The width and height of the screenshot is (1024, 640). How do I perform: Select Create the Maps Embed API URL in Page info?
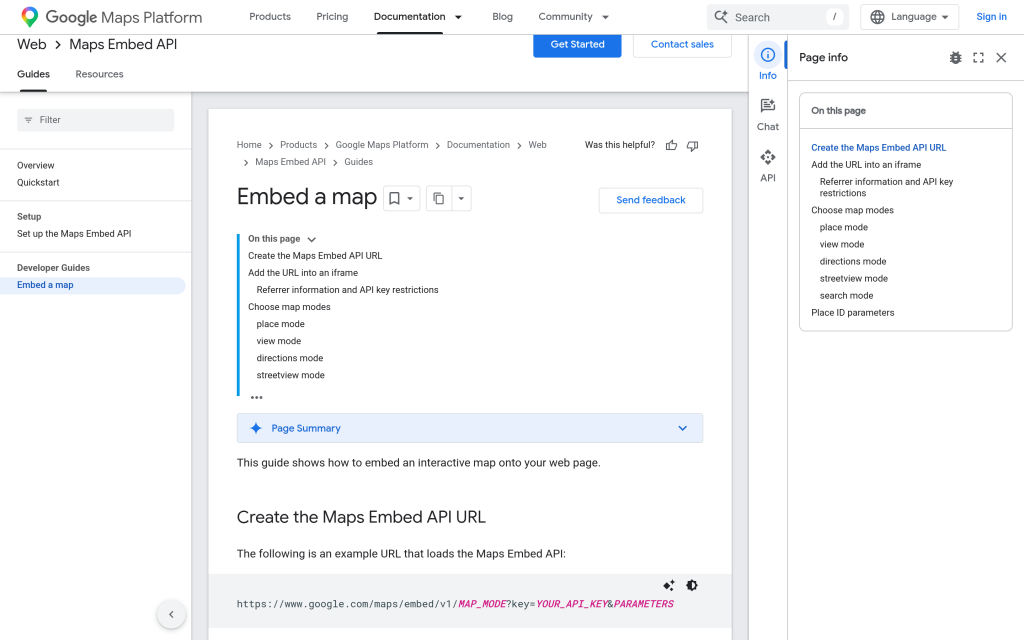tap(878, 148)
